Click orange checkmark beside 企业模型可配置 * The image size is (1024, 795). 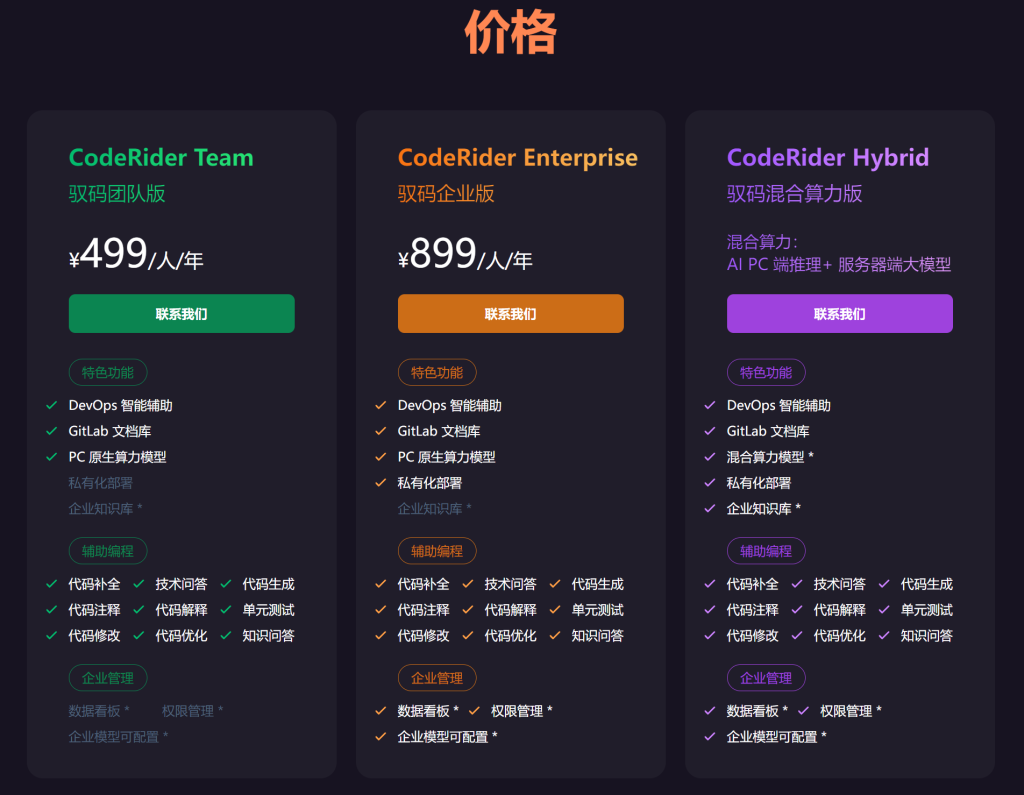381,736
